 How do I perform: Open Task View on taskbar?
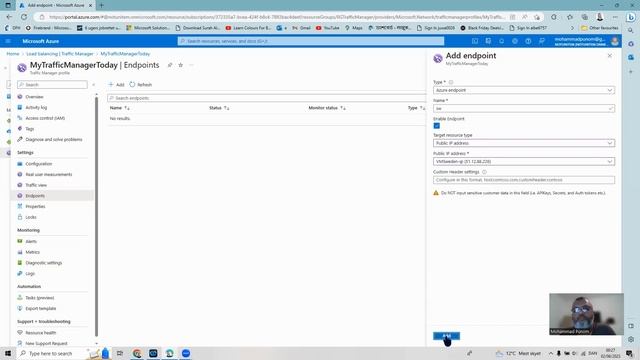click(120, 353)
